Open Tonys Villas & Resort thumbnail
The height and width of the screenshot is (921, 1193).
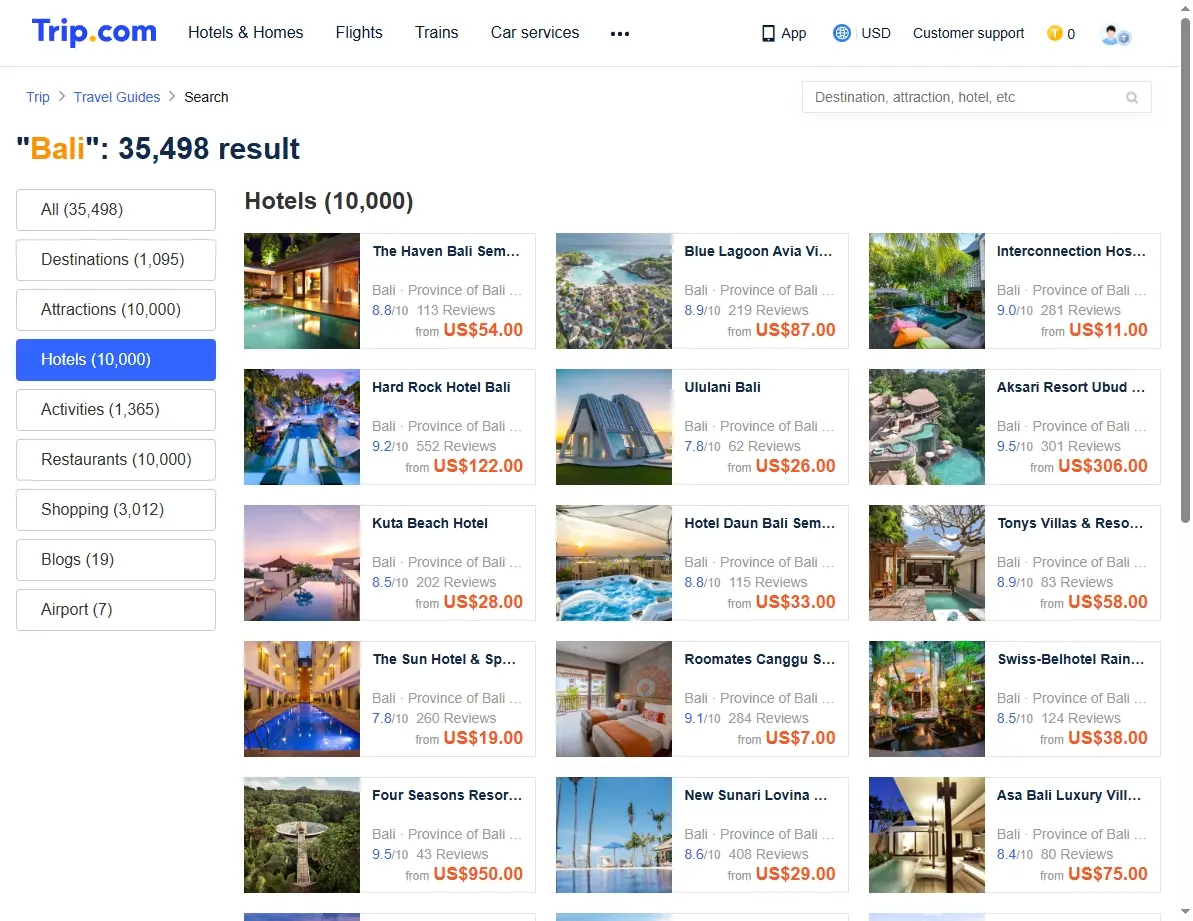pos(927,564)
